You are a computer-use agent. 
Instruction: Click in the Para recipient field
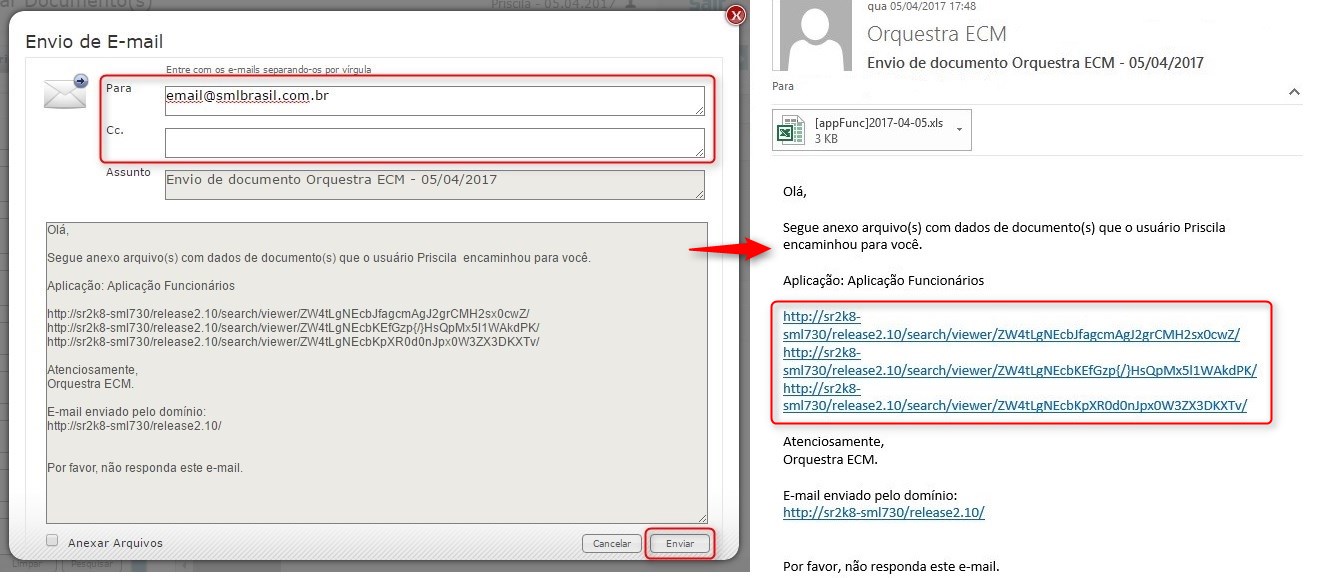pyautogui.click(x=434, y=100)
